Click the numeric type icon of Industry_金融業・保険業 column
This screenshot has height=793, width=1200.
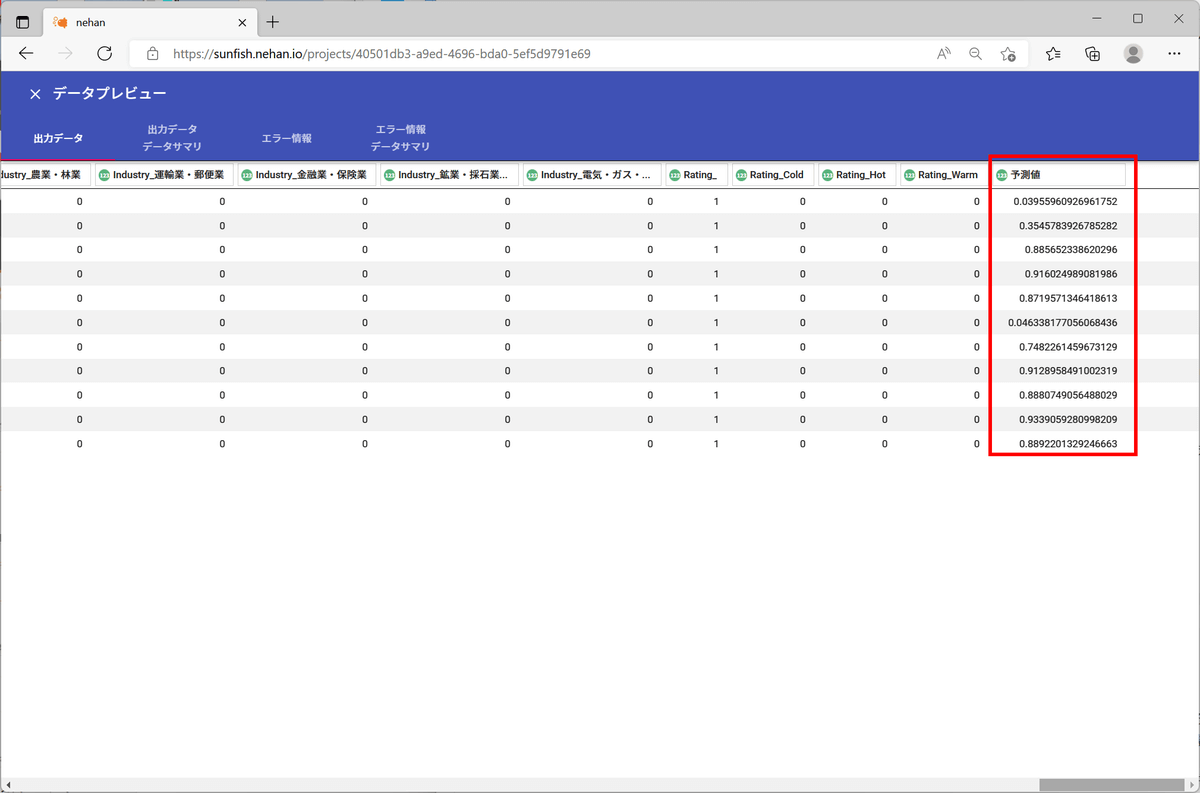coord(247,175)
